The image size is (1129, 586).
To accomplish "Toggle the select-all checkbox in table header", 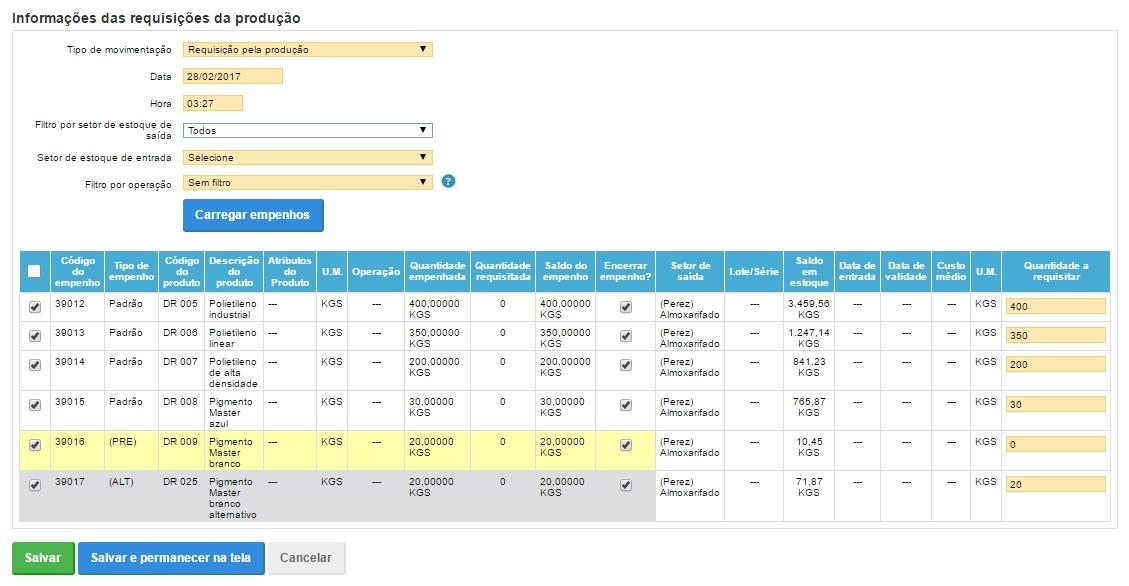I will click(34, 271).
